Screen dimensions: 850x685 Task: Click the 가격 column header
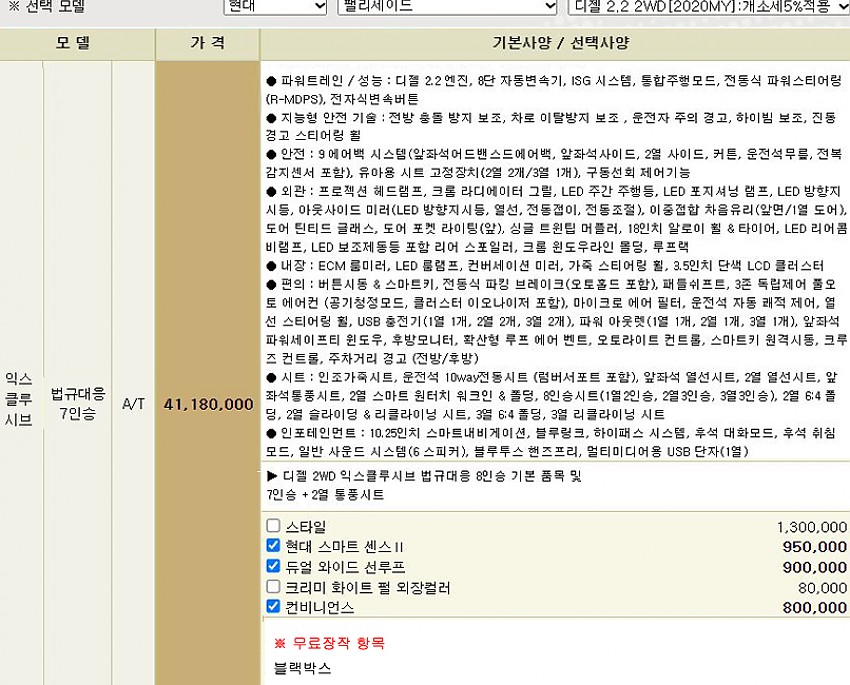pos(207,44)
